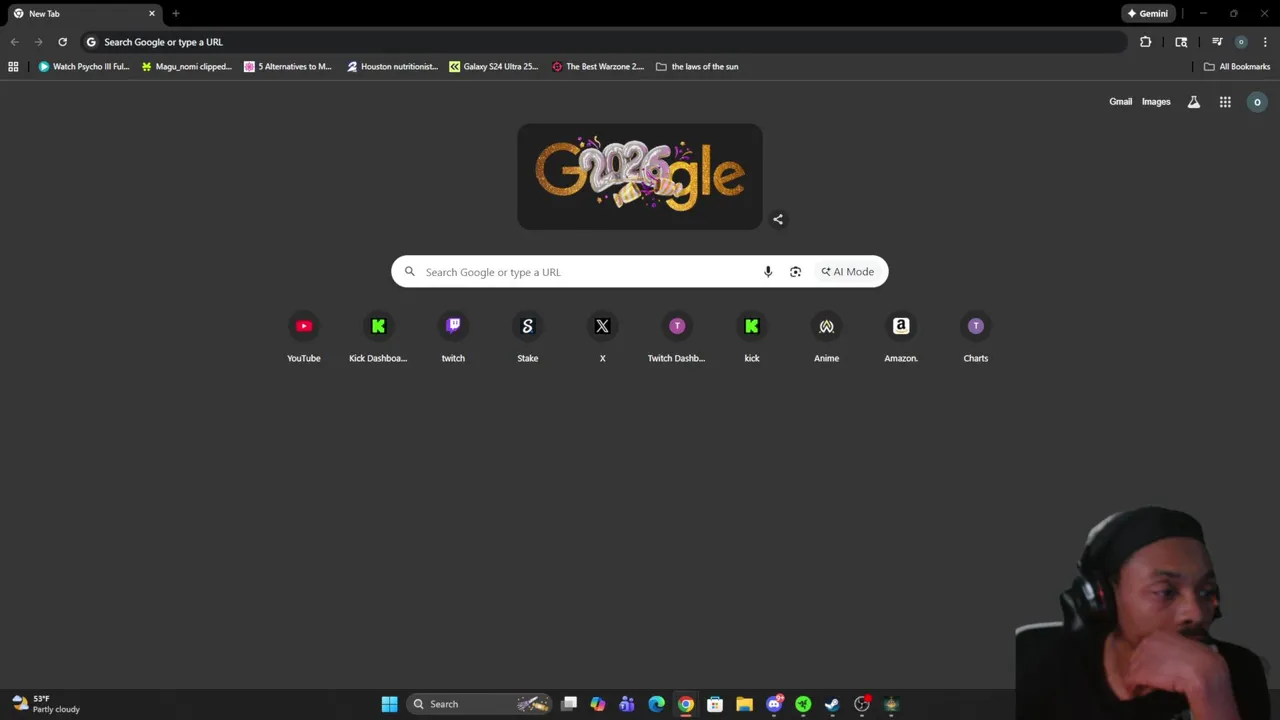Open the Google Lens page search icon
The width and height of the screenshot is (1280, 720).
(x=1181, y=42)
